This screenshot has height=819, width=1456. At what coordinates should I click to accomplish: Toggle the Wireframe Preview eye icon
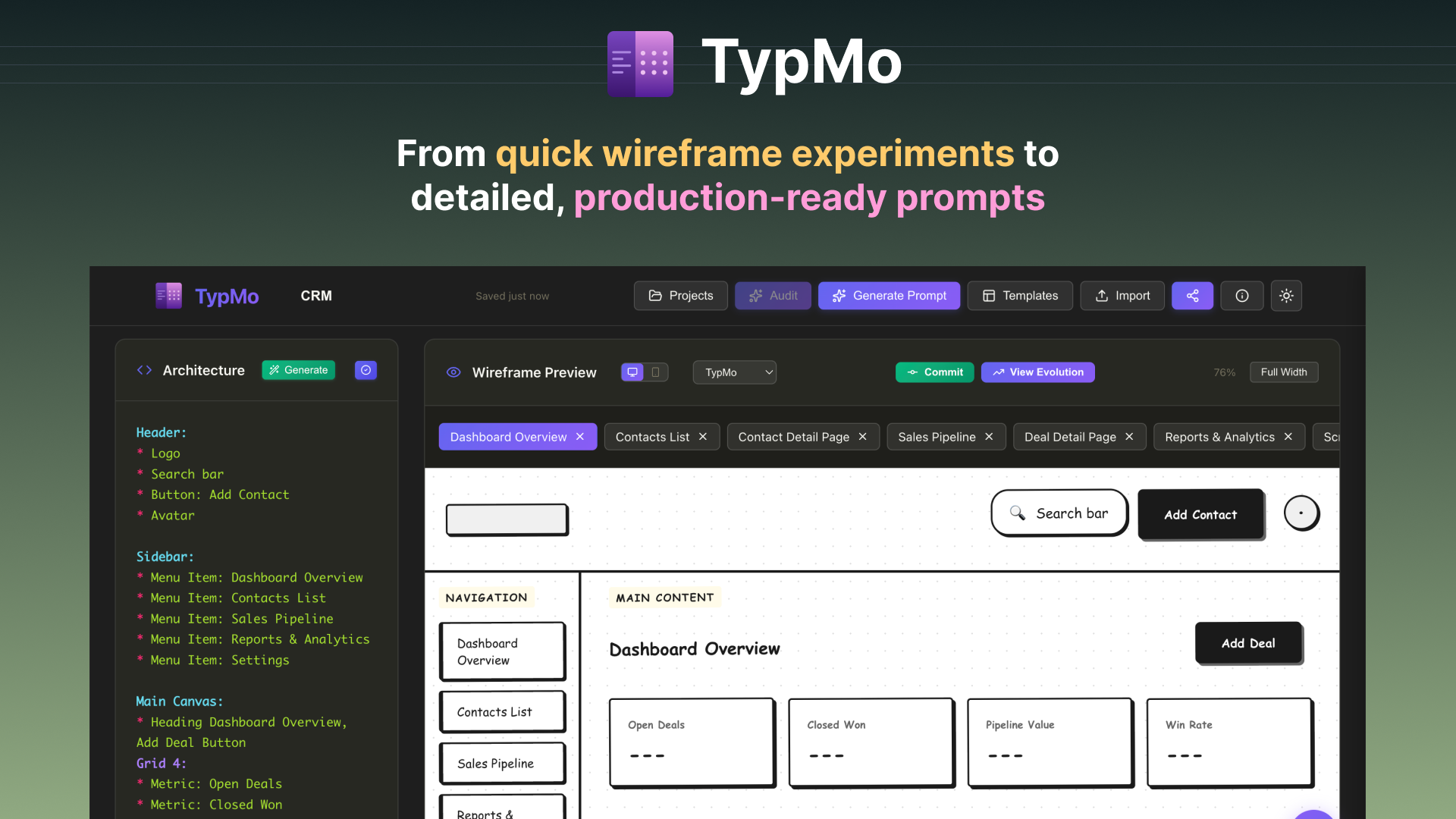coord(453,372)
